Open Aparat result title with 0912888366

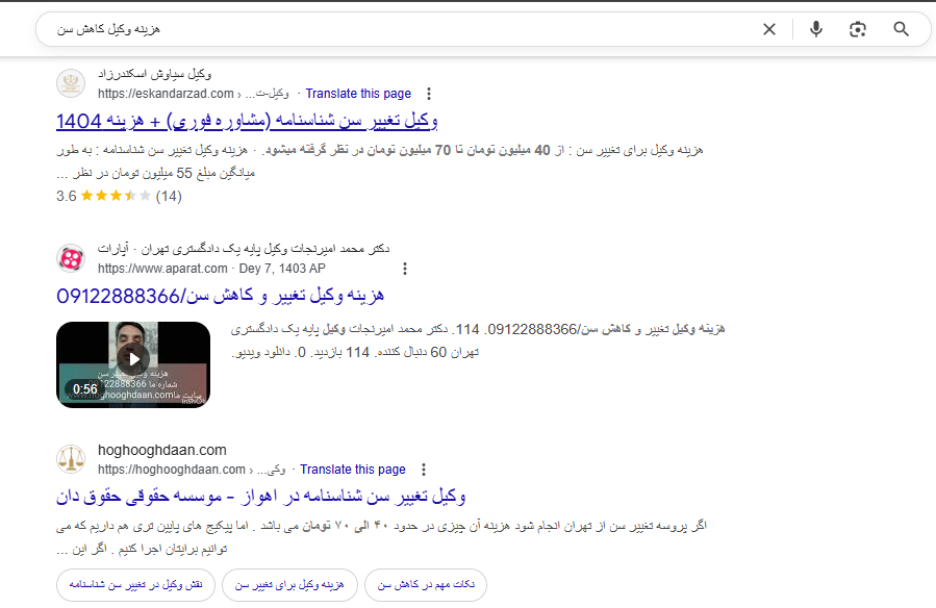tap(220, 296)
